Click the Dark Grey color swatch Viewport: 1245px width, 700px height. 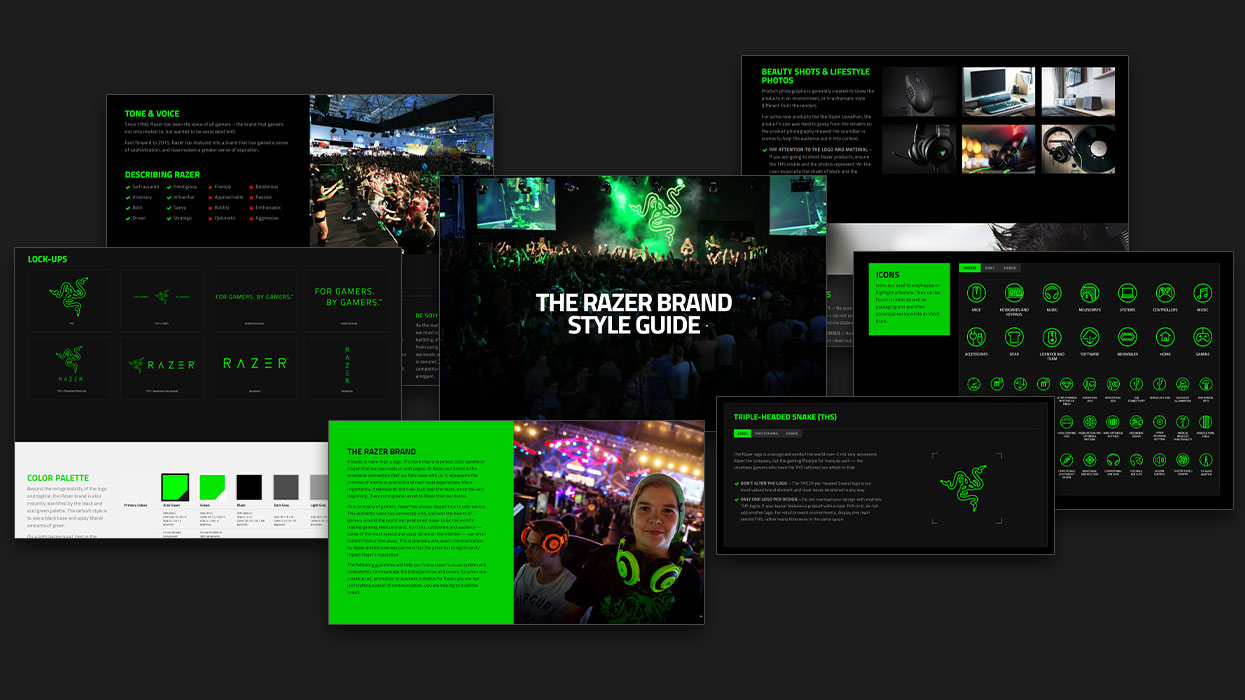click(286, 487)
